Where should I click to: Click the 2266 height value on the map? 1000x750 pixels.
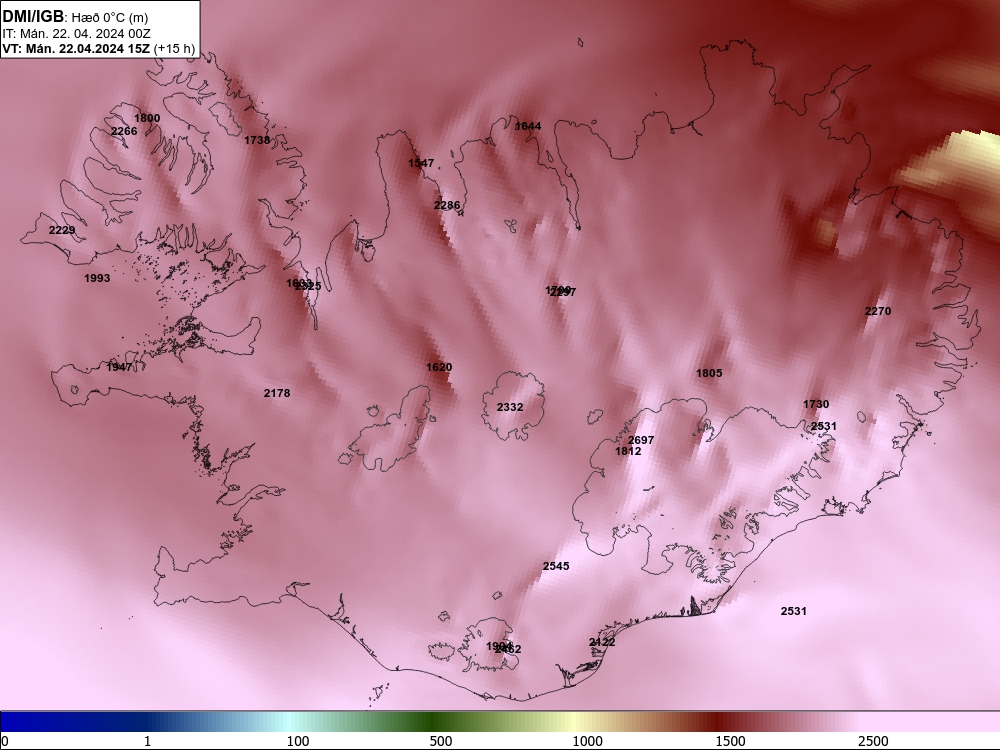click(x=124, y=131)
